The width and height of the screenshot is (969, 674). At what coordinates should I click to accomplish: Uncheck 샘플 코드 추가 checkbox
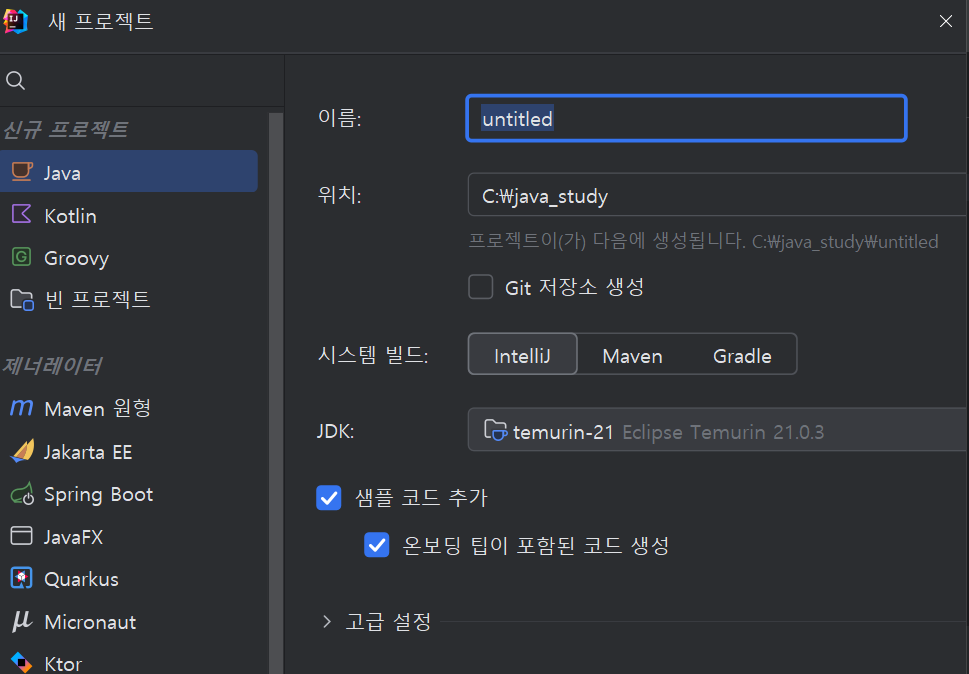point(328,497)
